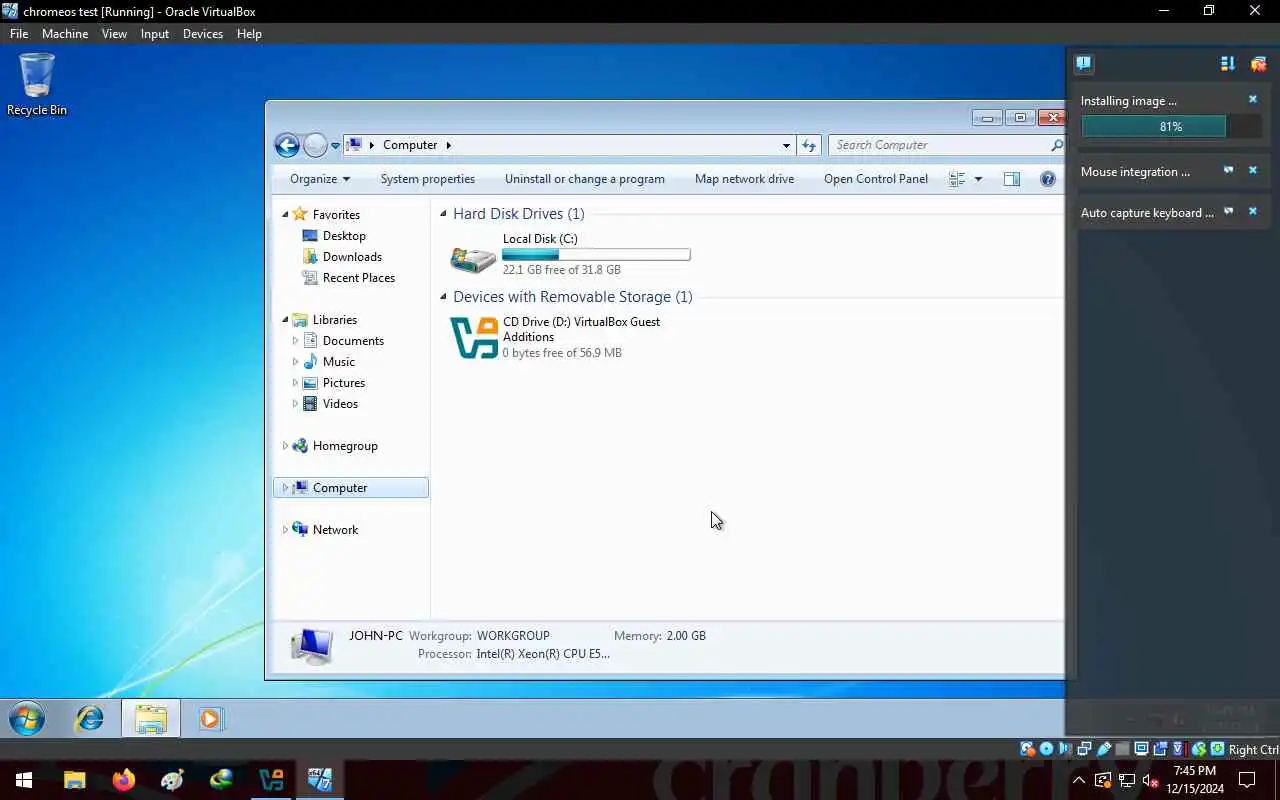Open the VirtualBox File menu
Screen dimensions: 1280x800
point(19,33)
